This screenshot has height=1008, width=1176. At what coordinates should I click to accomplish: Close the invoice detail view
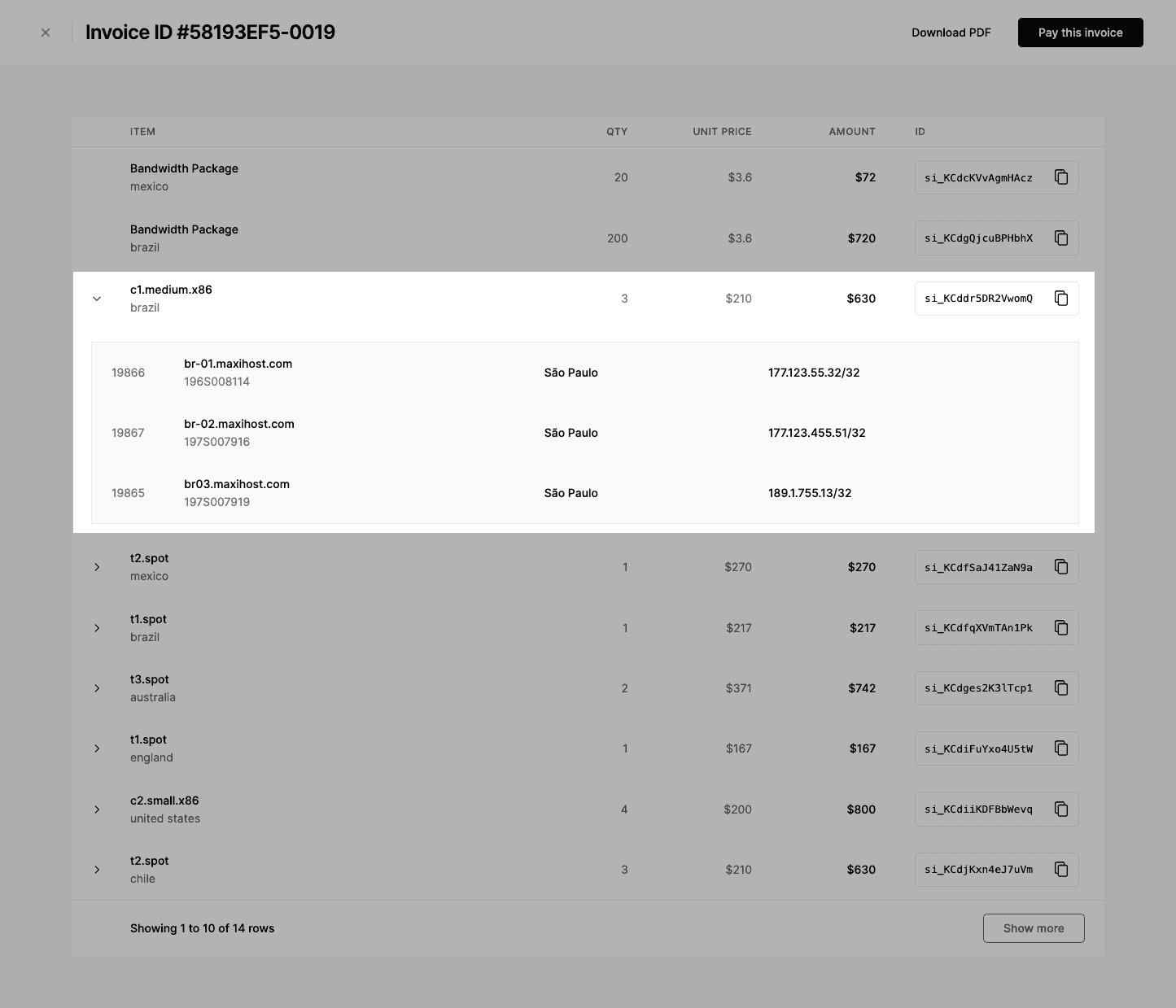click(x=46, y=33)
